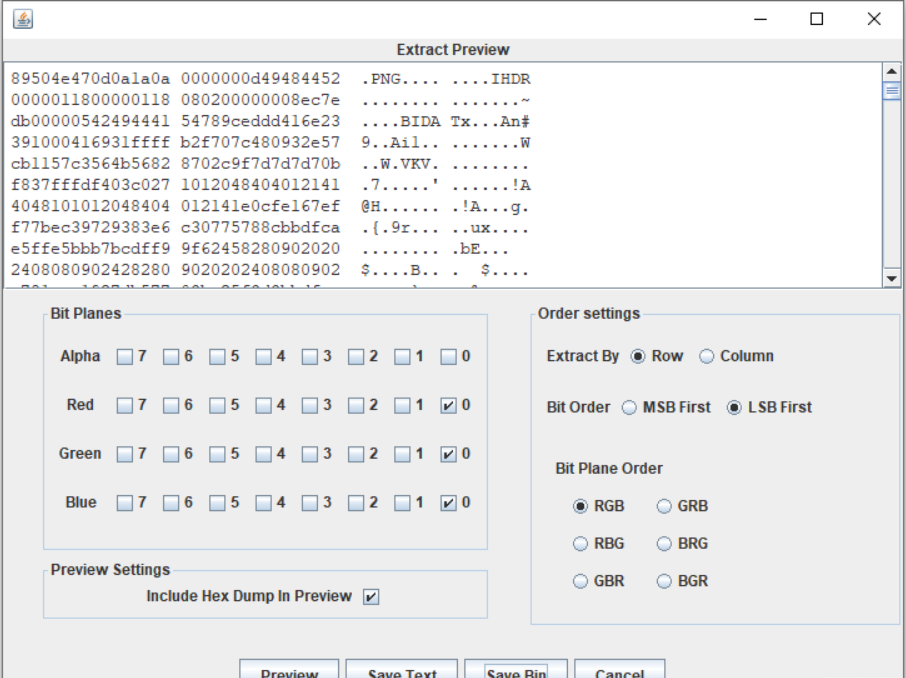This screenshot has width=906, height=678.
Task: Close the Extract Preview window
Action: click(874, 19)
